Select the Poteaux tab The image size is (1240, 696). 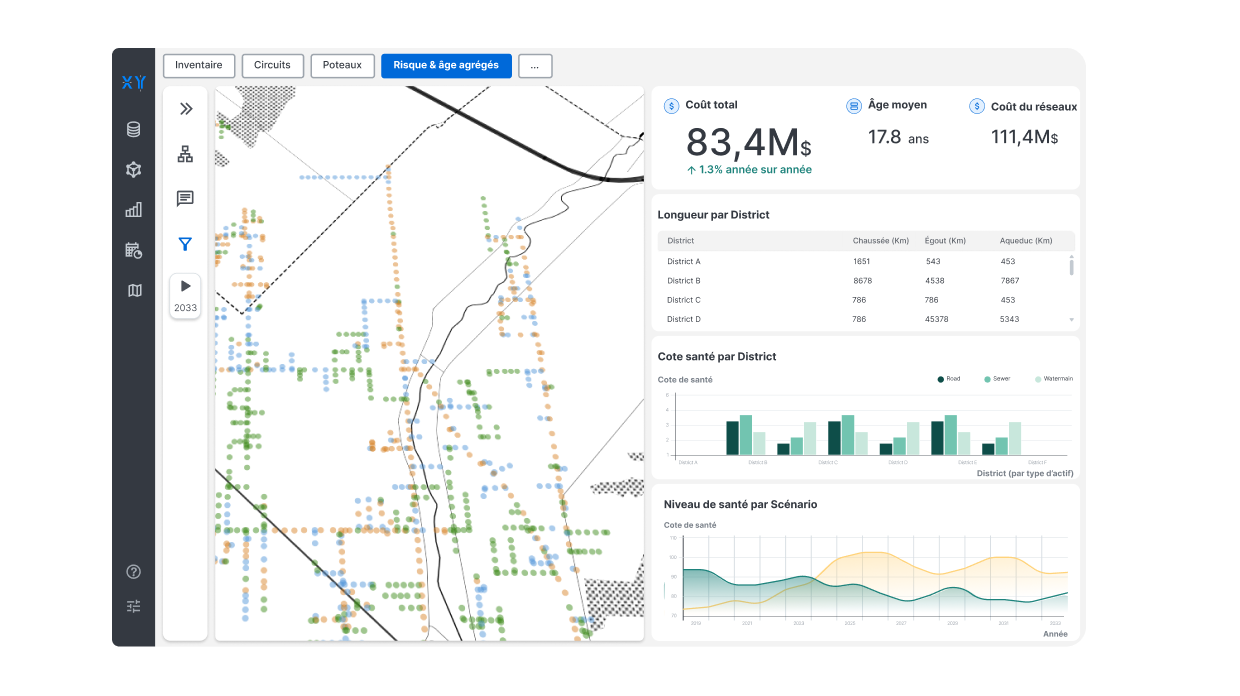pos(342,66)
